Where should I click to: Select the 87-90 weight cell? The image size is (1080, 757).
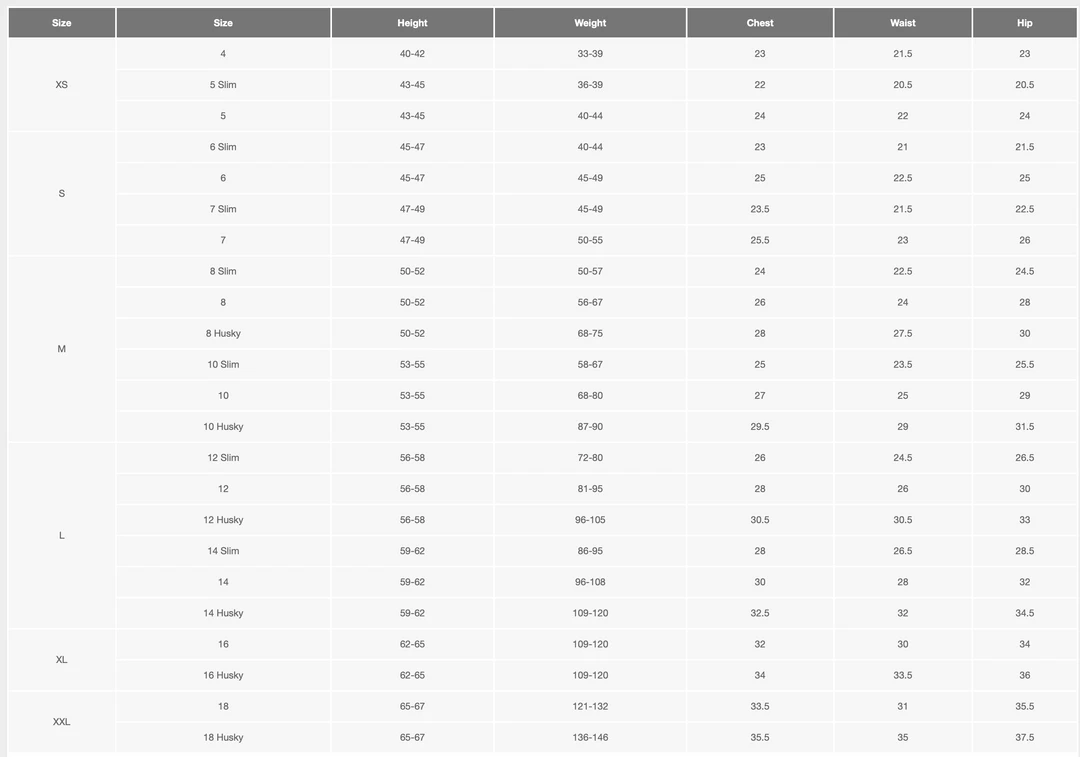[590, 427]
